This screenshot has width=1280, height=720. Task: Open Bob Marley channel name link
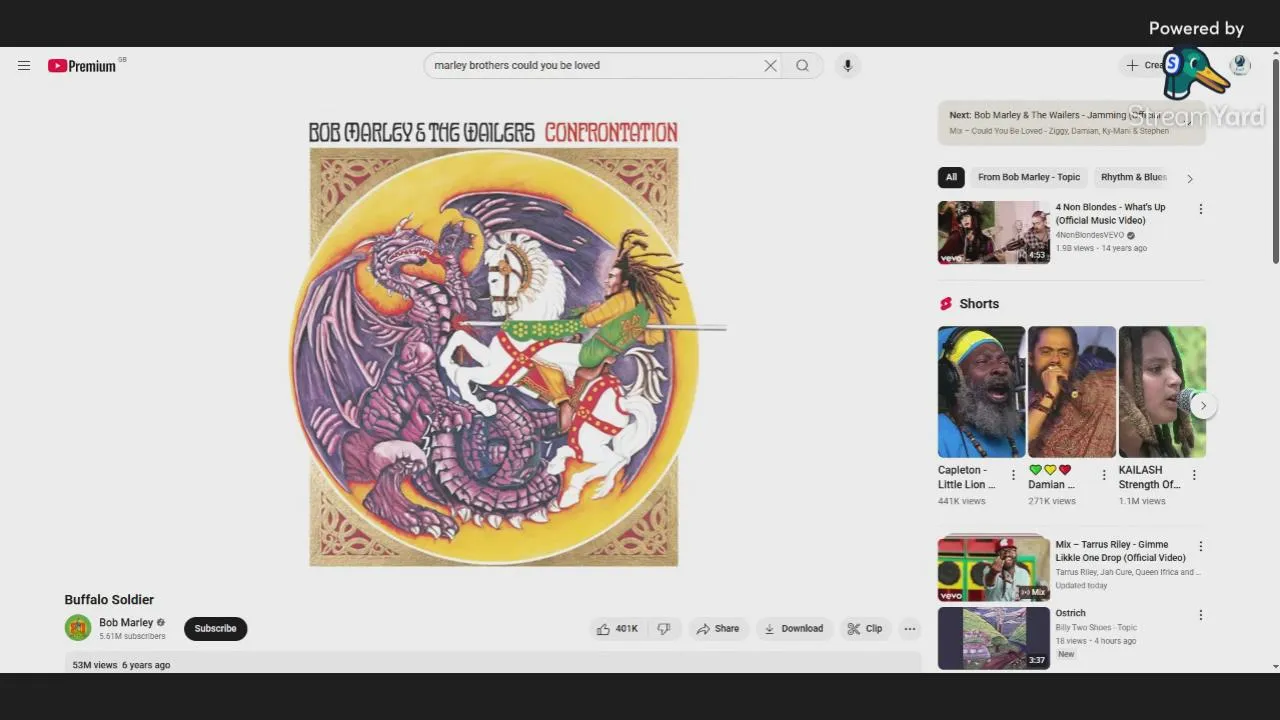pos(126,623)
